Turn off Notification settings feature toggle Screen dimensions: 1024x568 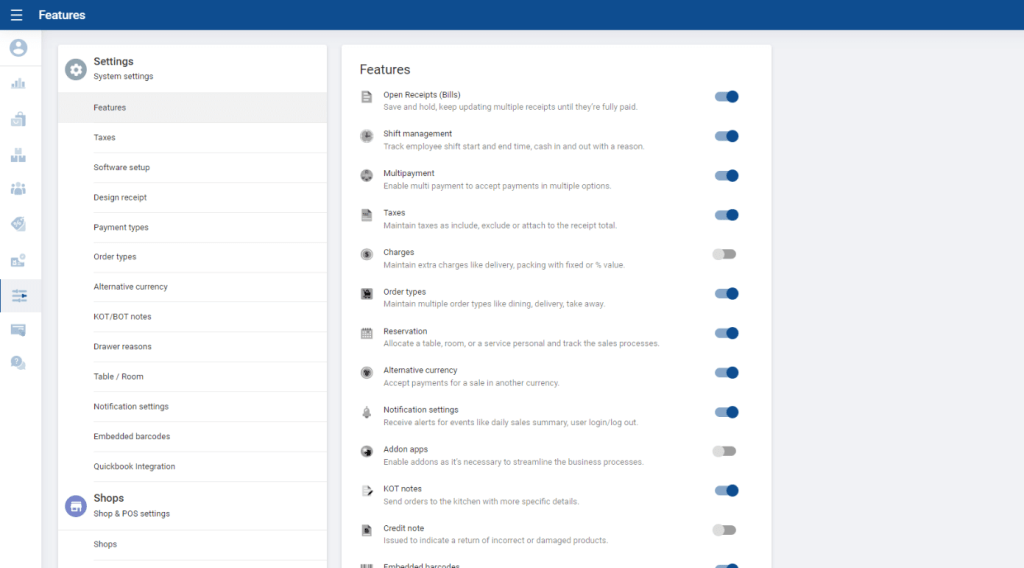click(x=726, y=412)
